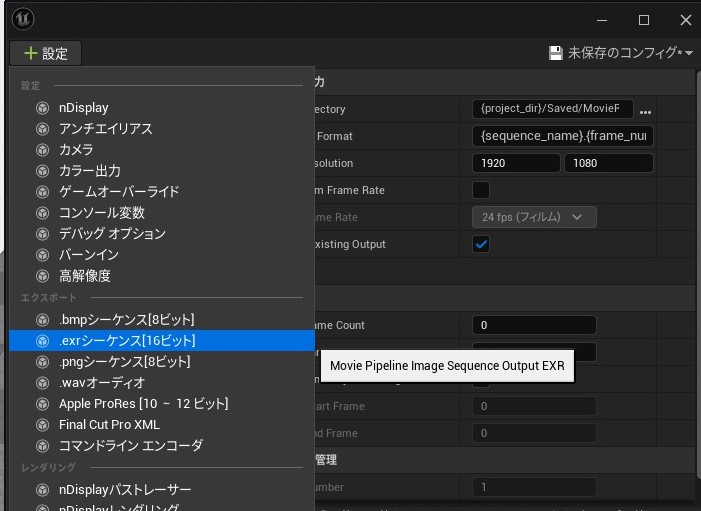701x511 pixels.
Task: Choose the nDisplayパストレーサー rendering entry
Action: click(x=162, y=490)
